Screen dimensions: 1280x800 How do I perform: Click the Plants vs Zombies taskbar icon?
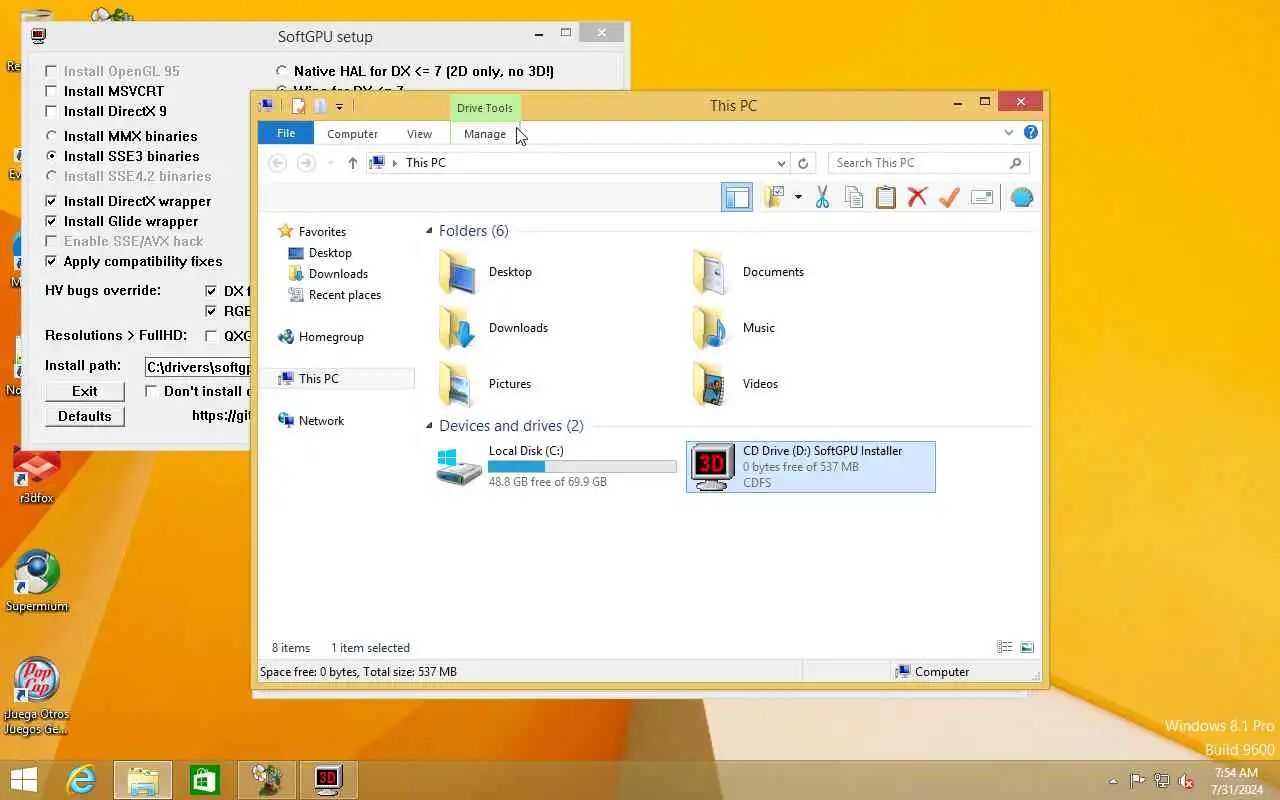tap(267, 779)
